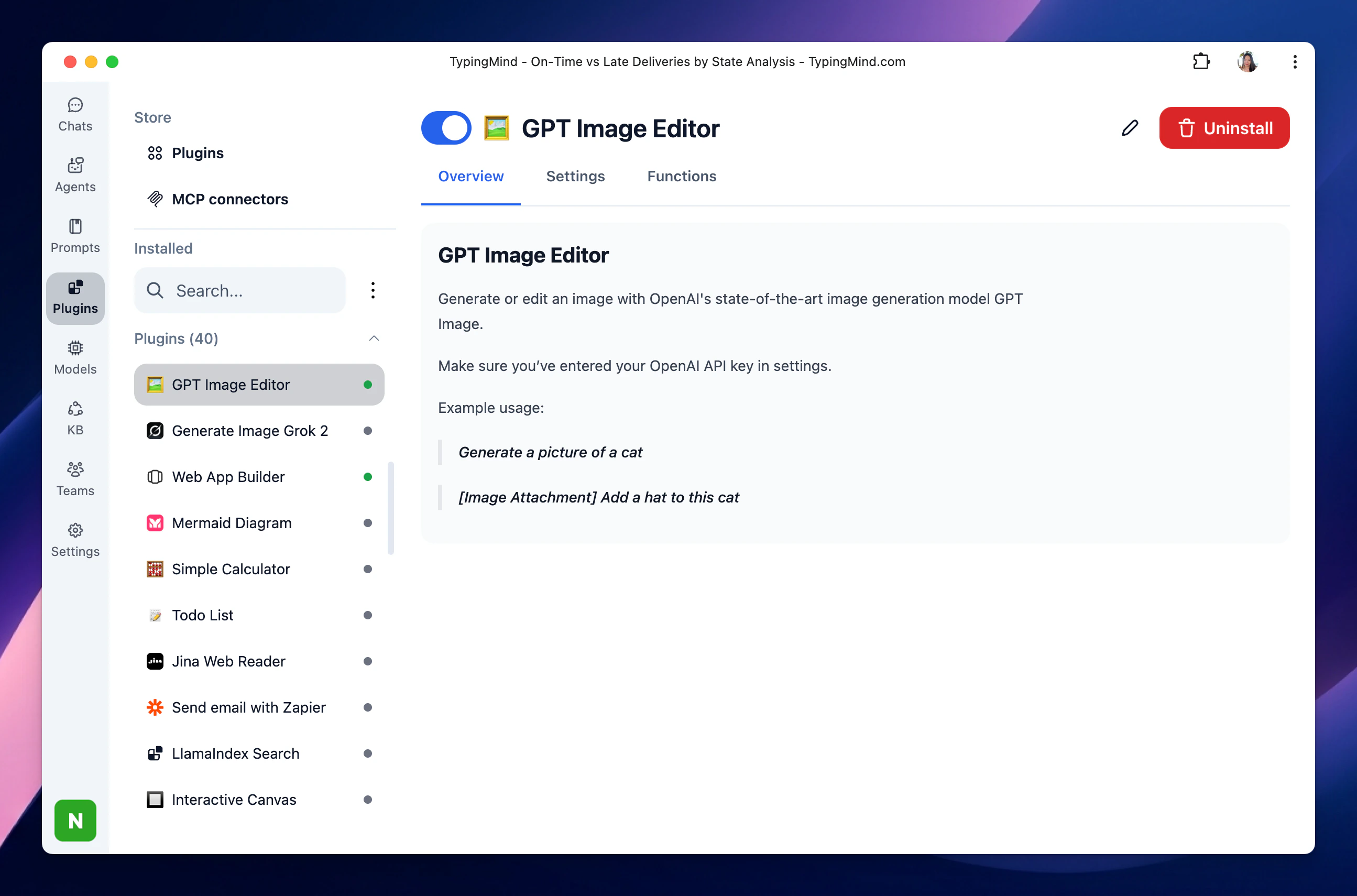Switch to the plugin Settings tab
The image size is (1357, 896).
575,176
